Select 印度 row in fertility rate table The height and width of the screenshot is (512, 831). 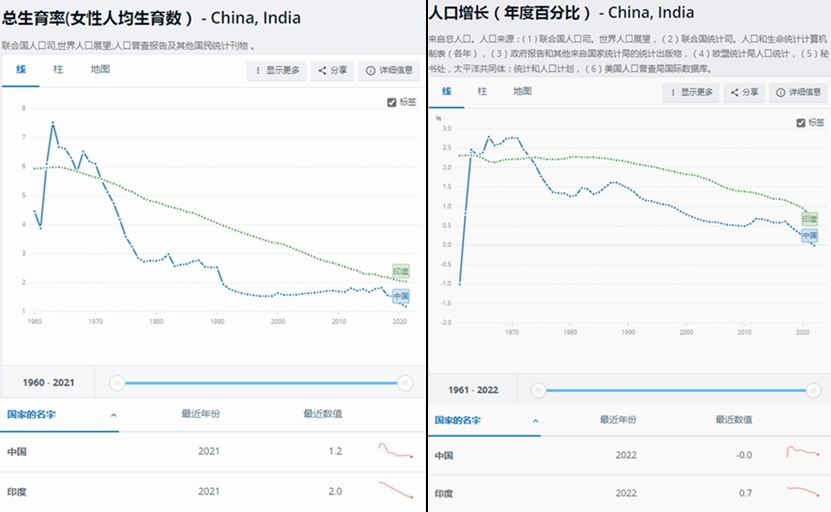pos(200,491)
